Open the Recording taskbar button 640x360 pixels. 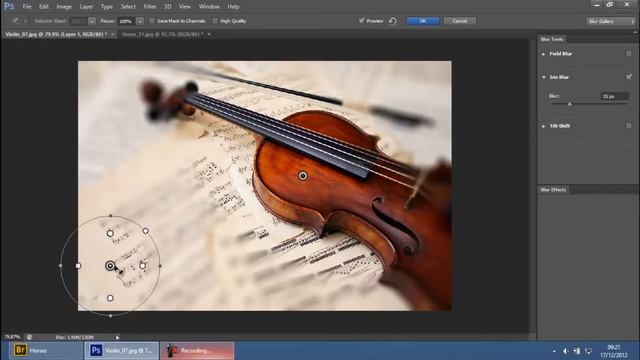click(198, 351)
